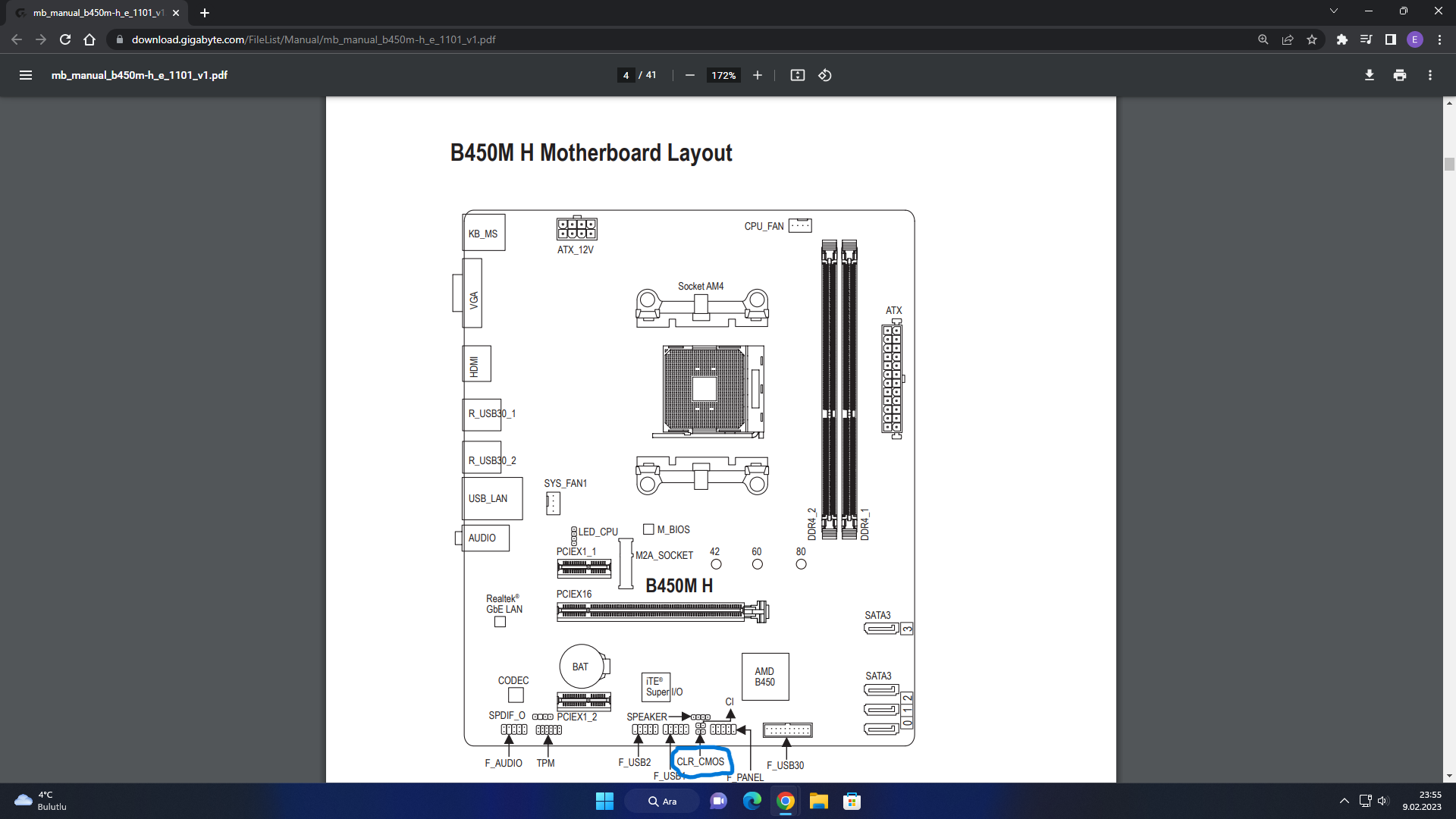Rotate the PDF counterclockwise

click(825, 75)
